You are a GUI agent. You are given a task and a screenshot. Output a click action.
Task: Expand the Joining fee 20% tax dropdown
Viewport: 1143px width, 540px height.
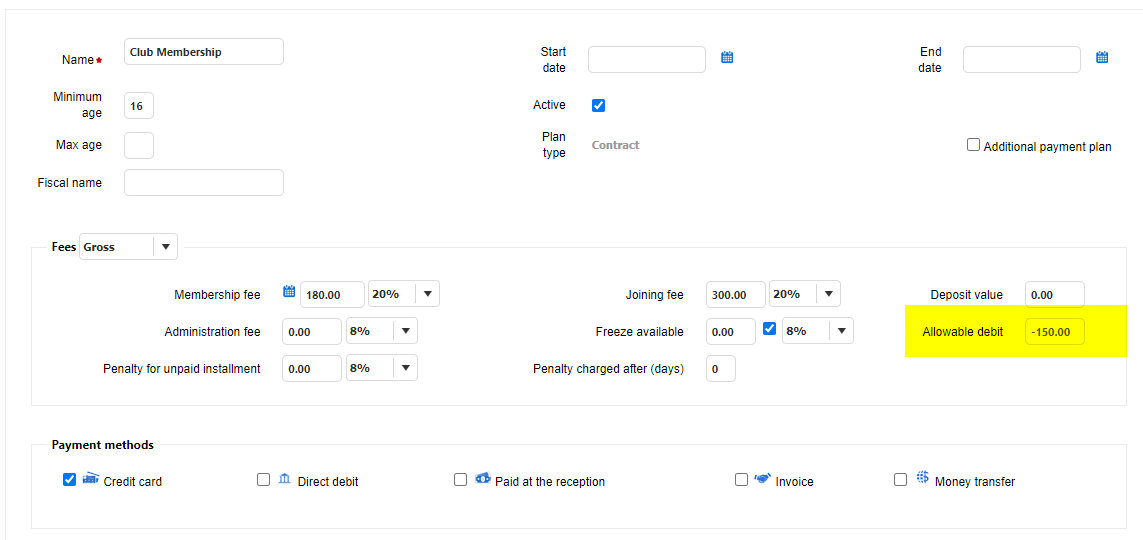[x=828, y=294]
